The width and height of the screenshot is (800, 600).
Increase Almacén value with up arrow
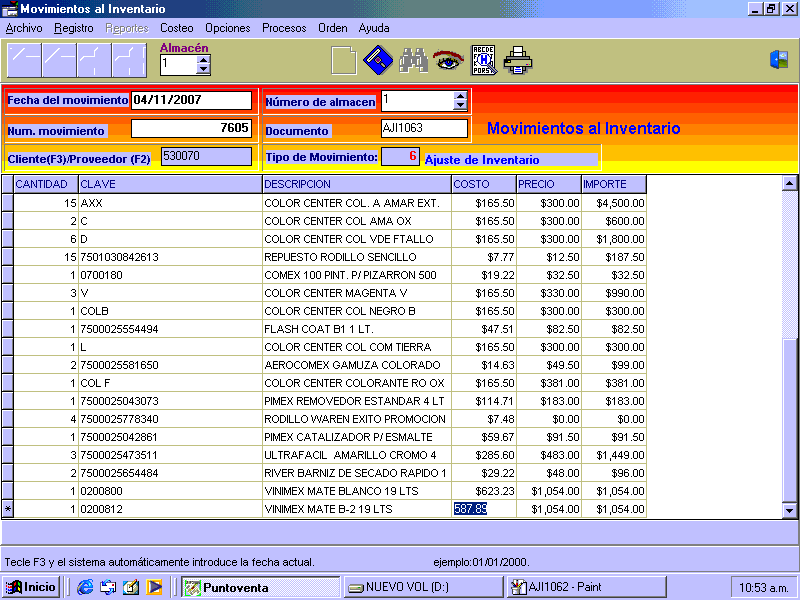204,59
